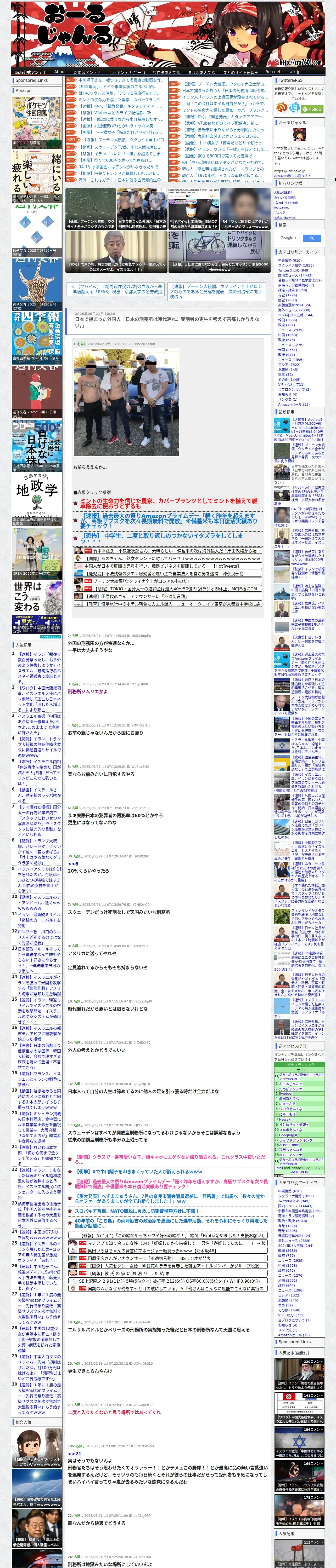This screenshot has height=1568, width=336.
Task: Click the プーチン大統領 featured thumbnail
Action: tap(90, 209)
